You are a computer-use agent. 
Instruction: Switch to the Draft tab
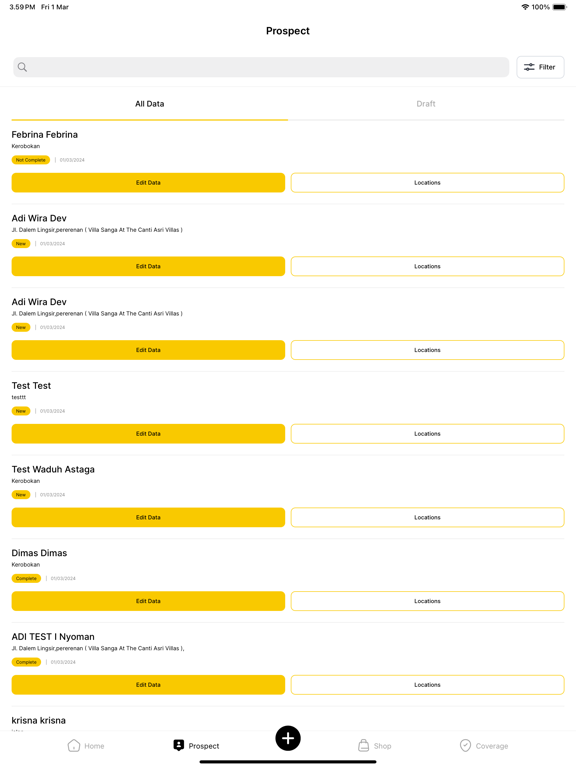426,104
